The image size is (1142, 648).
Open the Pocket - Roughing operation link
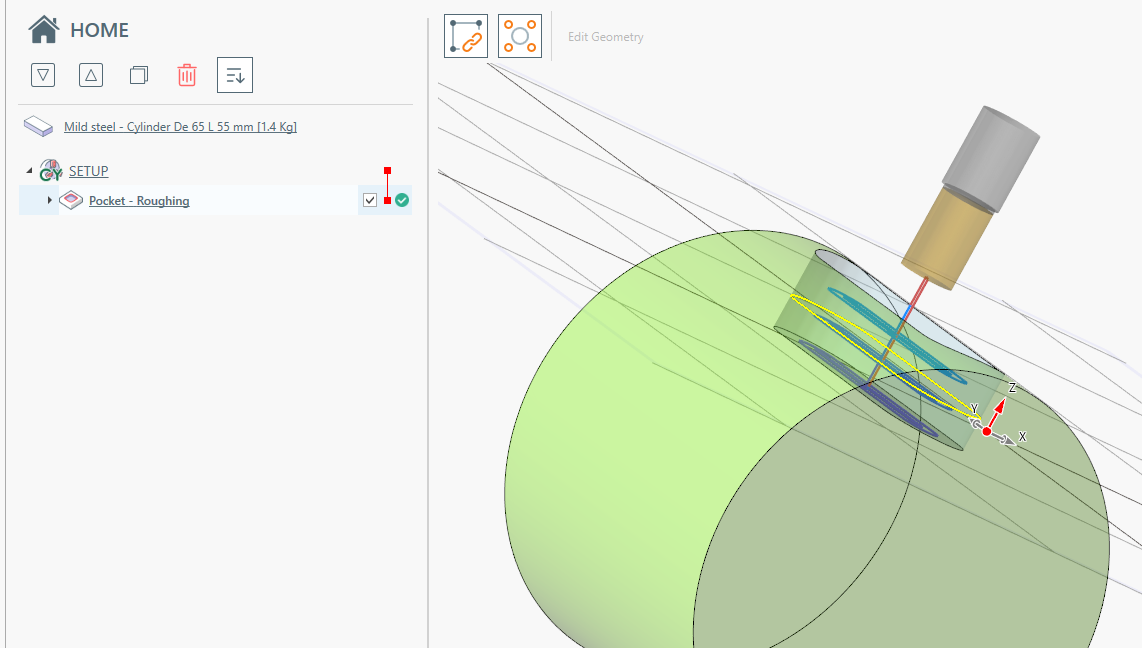139,201
